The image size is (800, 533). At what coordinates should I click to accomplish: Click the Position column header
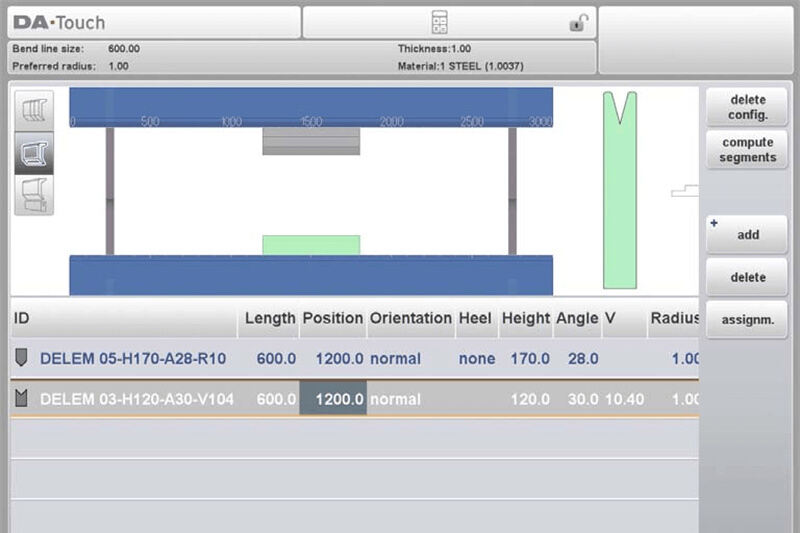tap(333, 318)
